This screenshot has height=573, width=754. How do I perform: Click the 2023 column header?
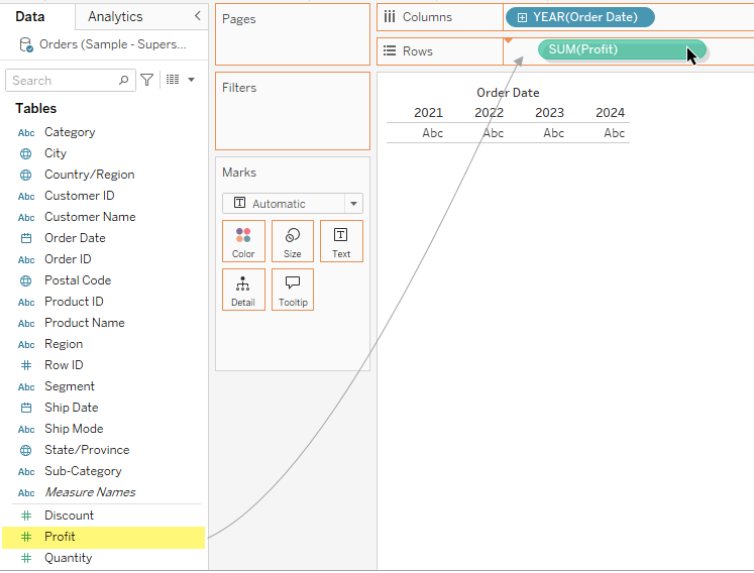(549, 112)
